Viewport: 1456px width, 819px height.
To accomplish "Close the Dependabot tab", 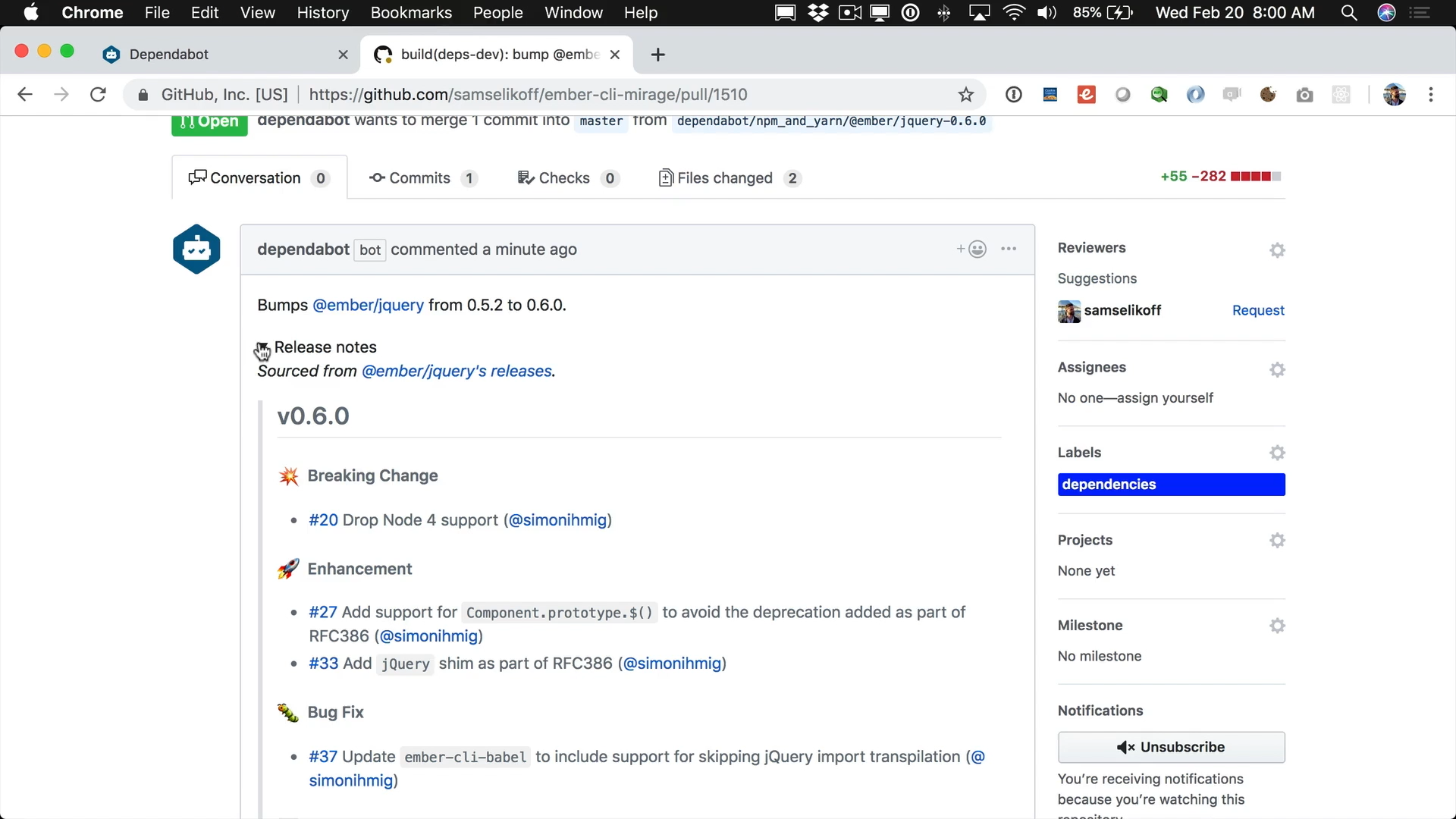I will (x=343, y=55).
